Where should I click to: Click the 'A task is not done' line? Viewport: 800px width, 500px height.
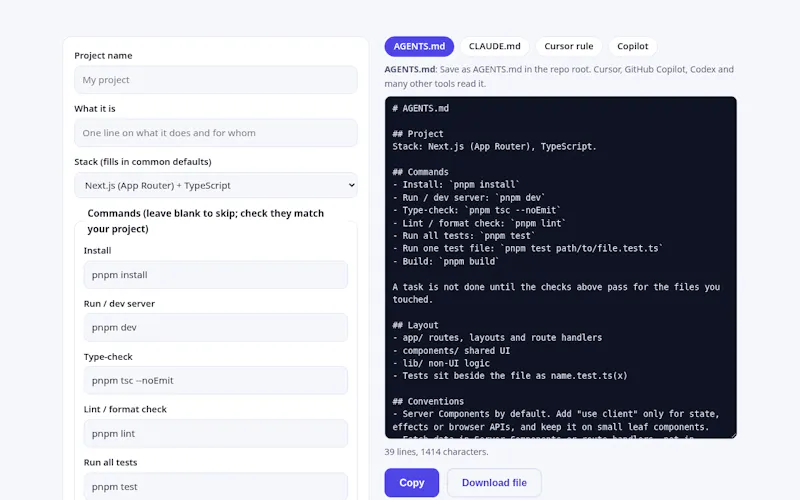(556, 293)
